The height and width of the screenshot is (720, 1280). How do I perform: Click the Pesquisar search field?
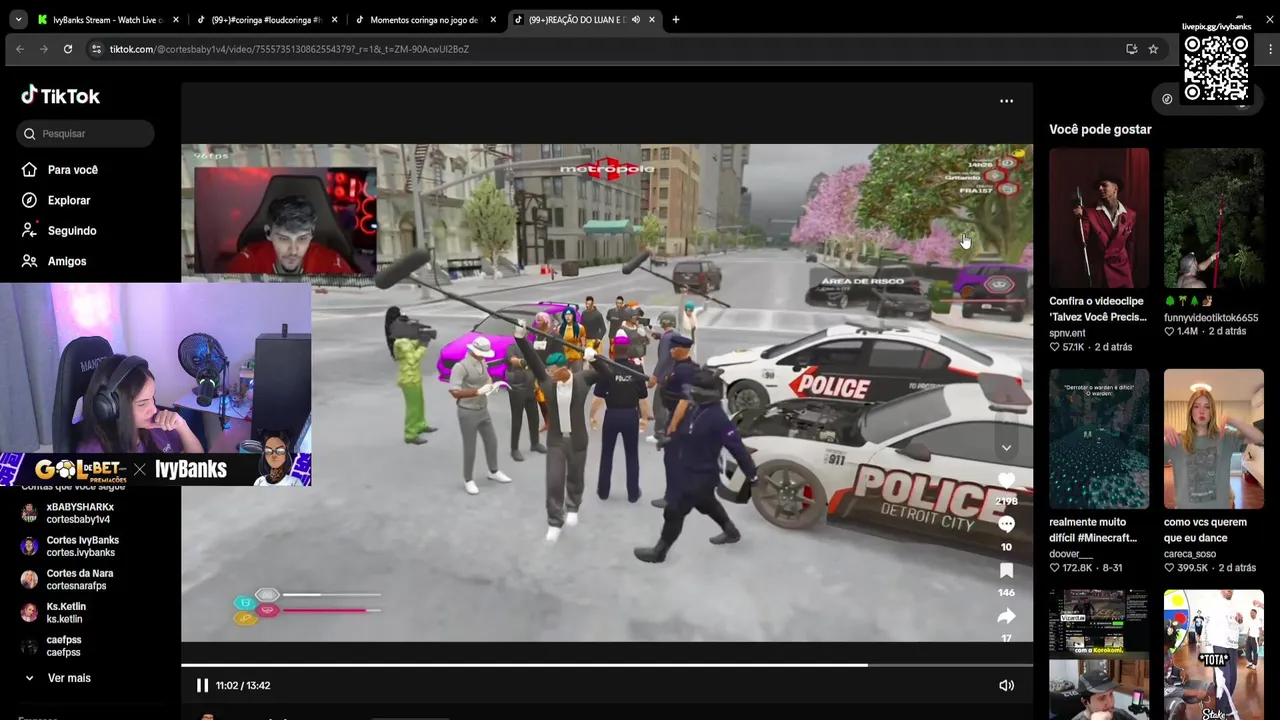tap(85, 133)
